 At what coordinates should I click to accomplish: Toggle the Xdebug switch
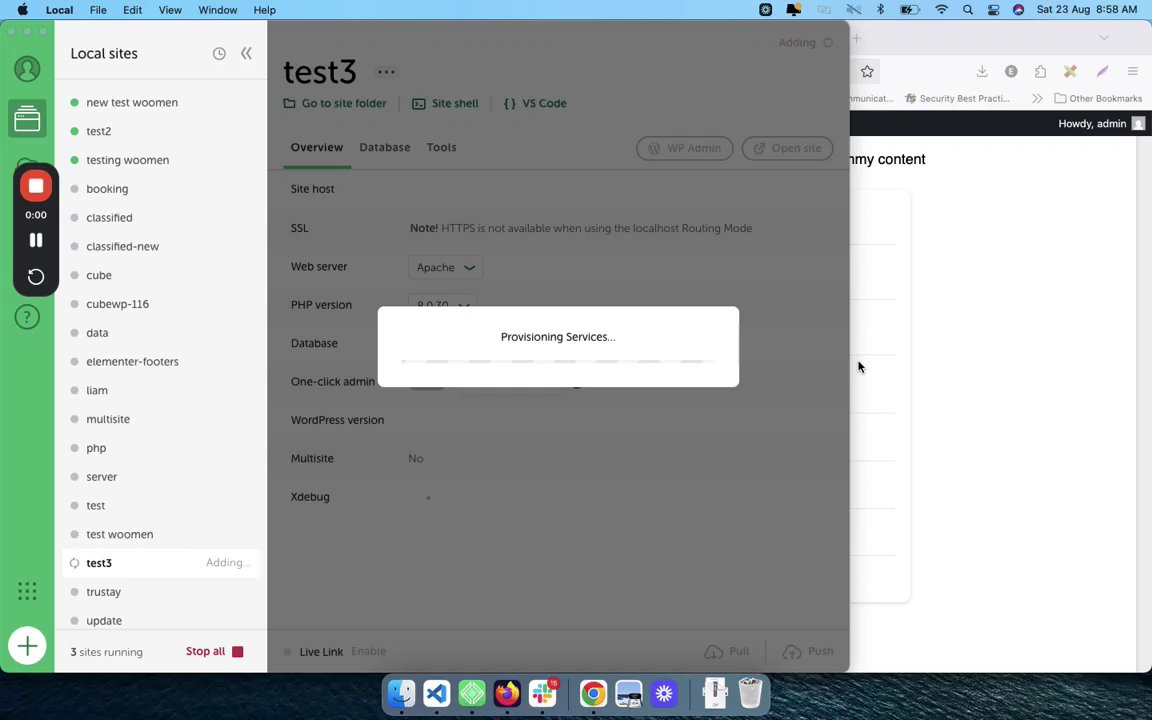coord(428,497)
